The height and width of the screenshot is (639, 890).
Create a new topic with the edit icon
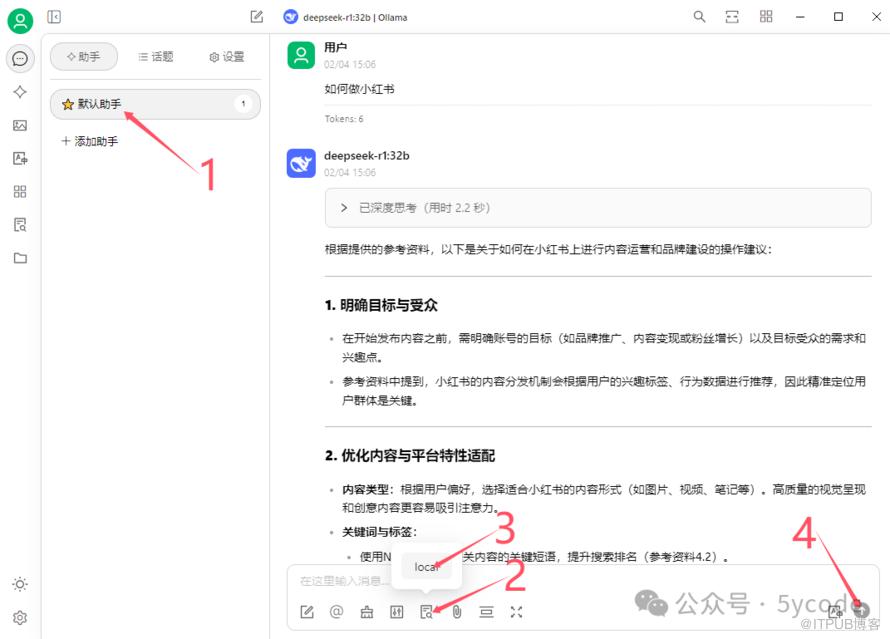pyautogui.click(x=257, y=16)
